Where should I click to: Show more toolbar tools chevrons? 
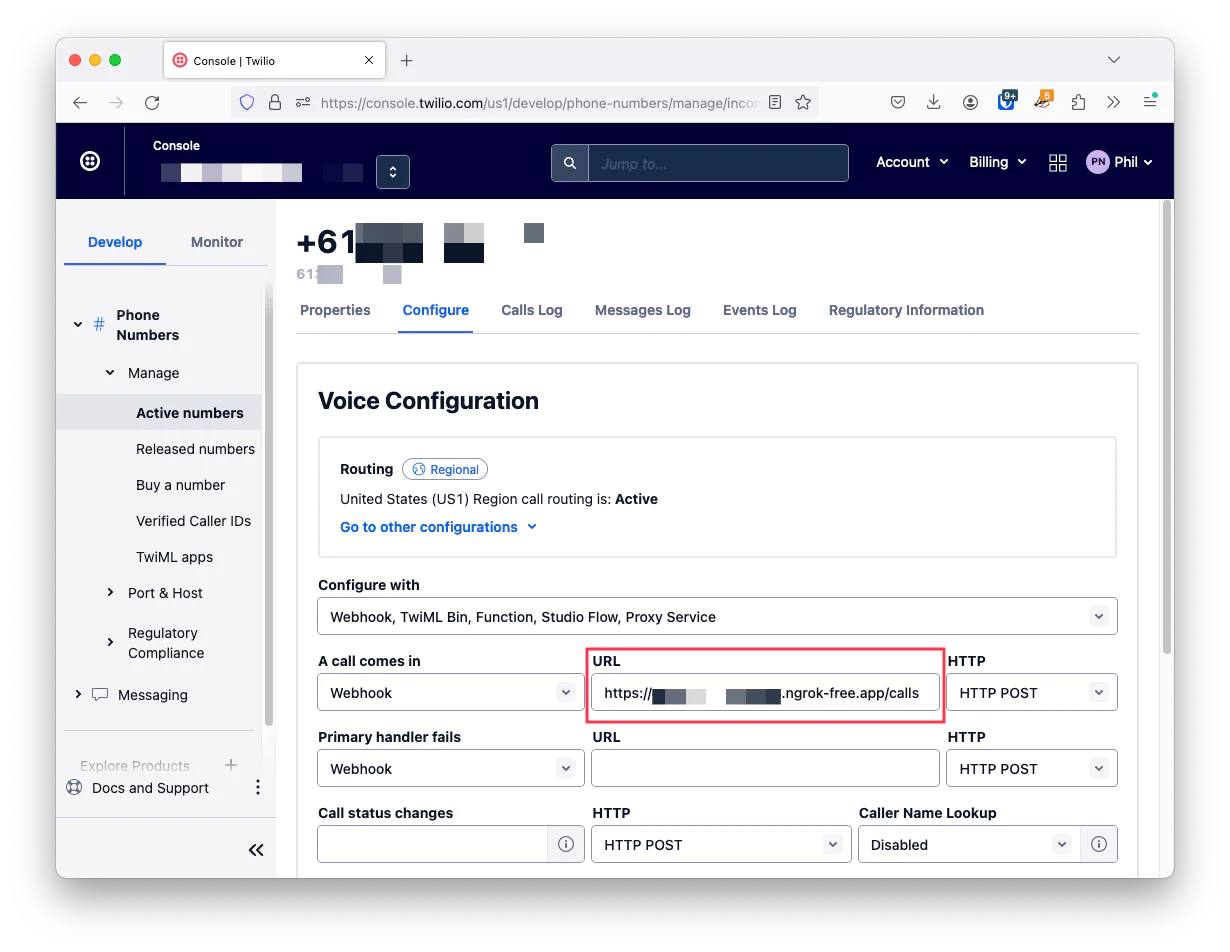click(1114, 102)
